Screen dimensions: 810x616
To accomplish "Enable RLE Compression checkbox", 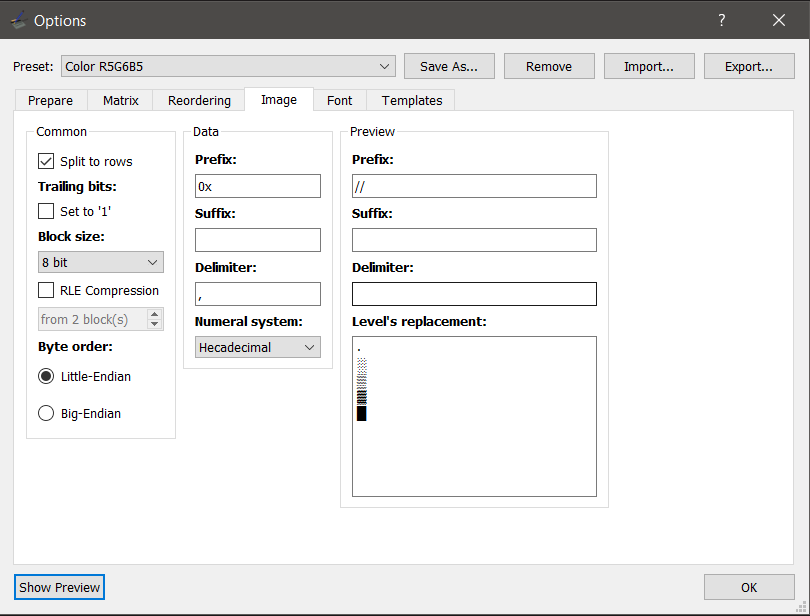I will point(46,290).
